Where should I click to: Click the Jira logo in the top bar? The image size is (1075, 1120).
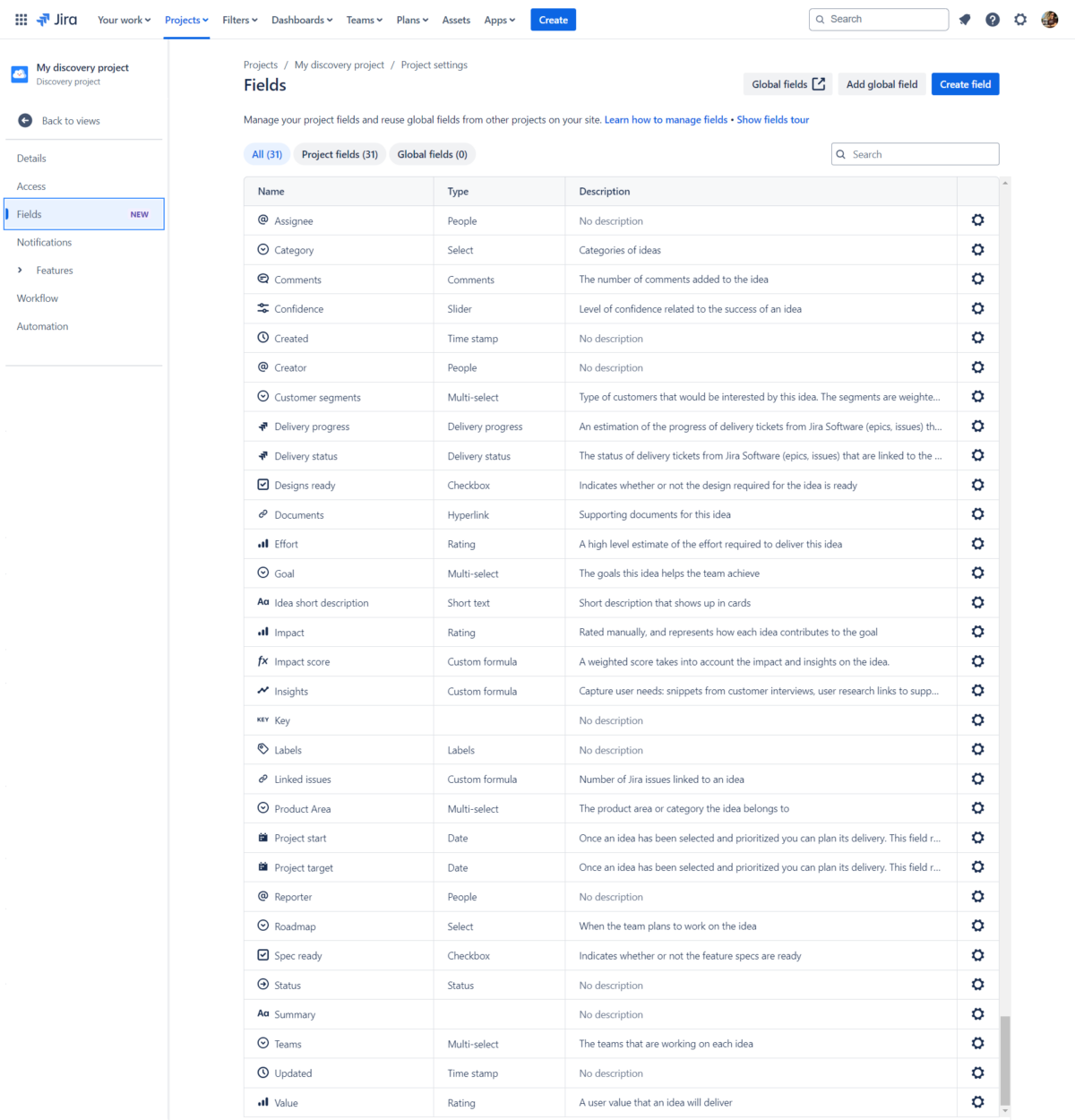tap(56, 19)
